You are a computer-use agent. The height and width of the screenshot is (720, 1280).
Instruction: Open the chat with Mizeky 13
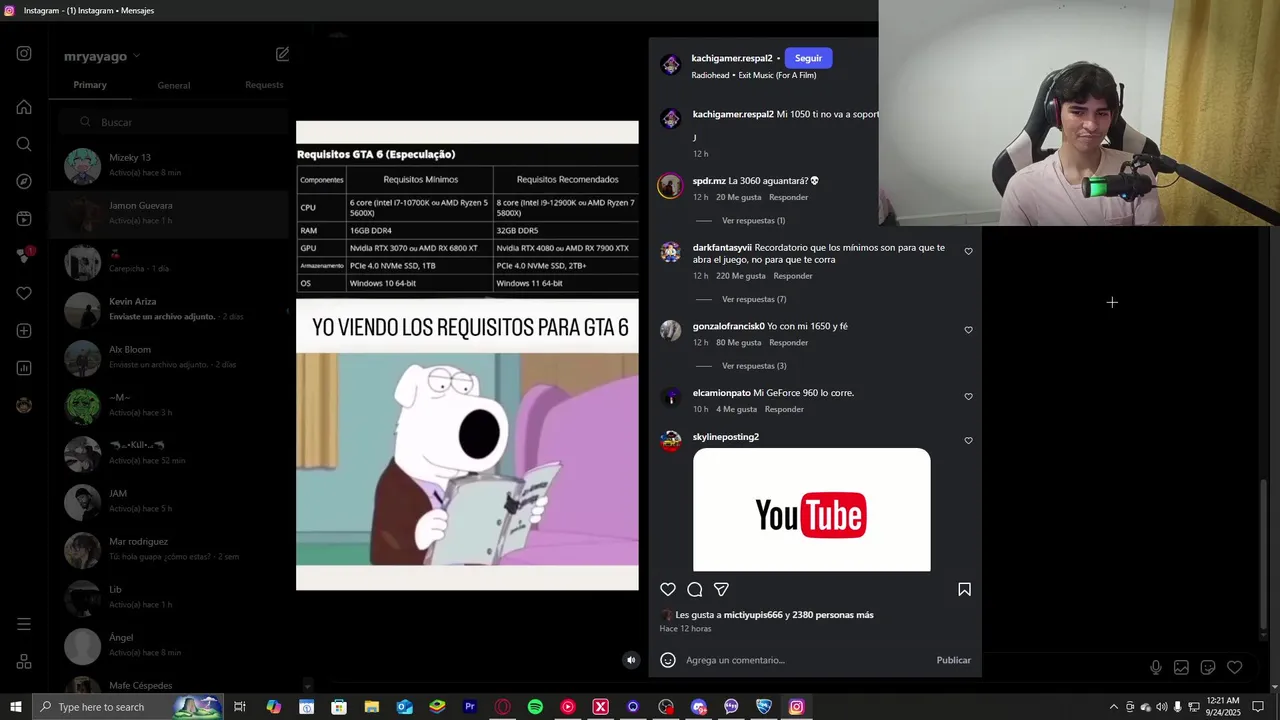coord(169,165)
